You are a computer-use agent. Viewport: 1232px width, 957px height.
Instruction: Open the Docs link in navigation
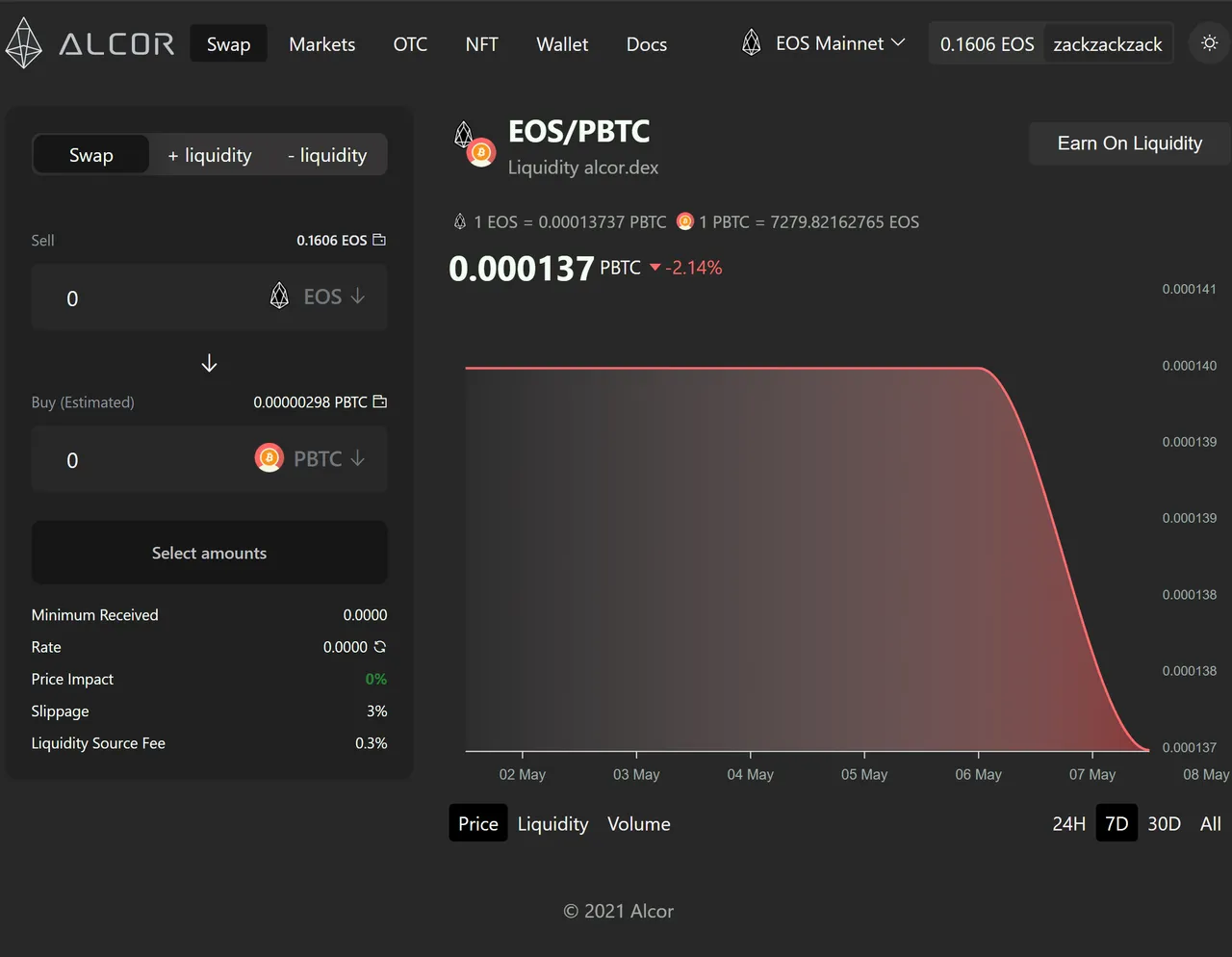click(x=647, y=44)
